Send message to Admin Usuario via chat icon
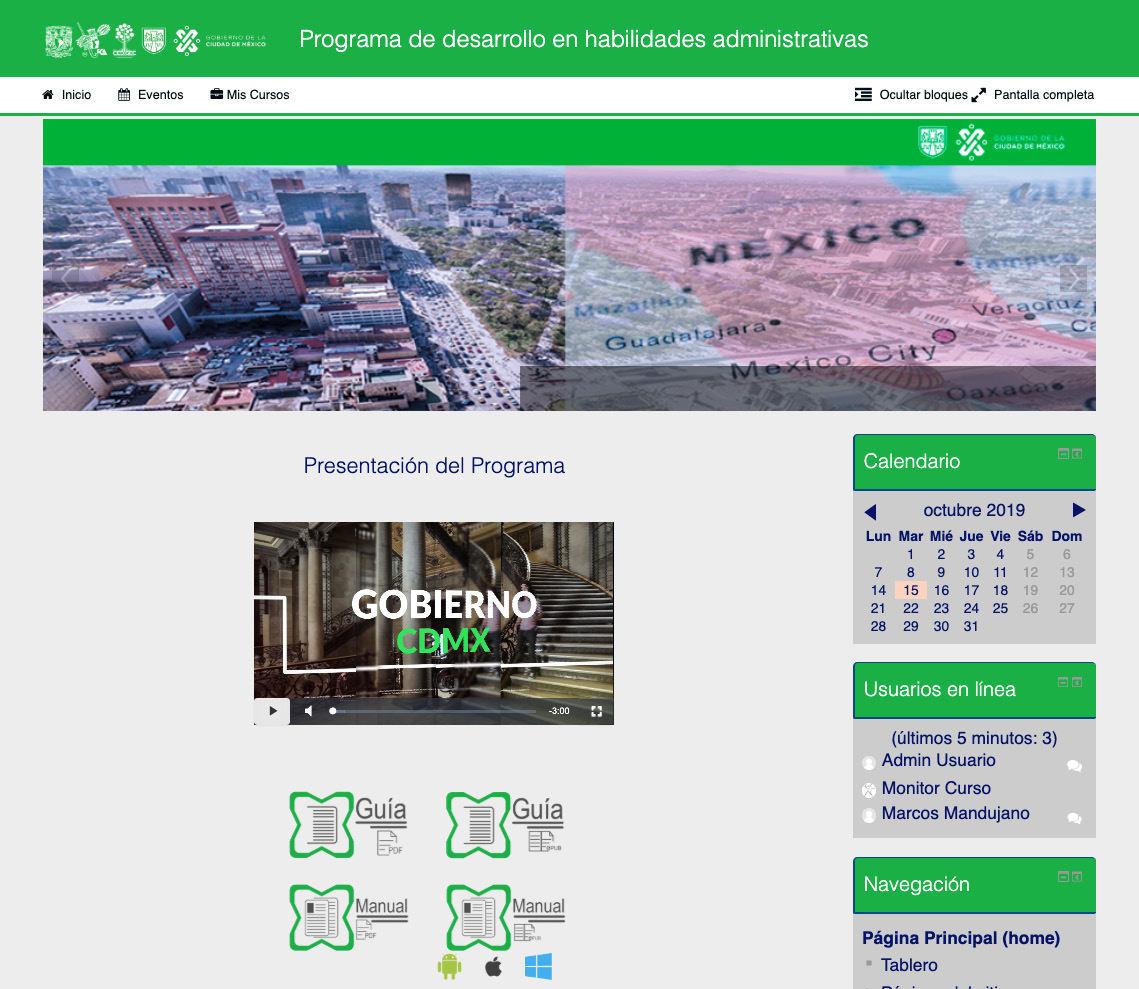The width and height of the screenshot is (1139, 989). [1074, 766]
